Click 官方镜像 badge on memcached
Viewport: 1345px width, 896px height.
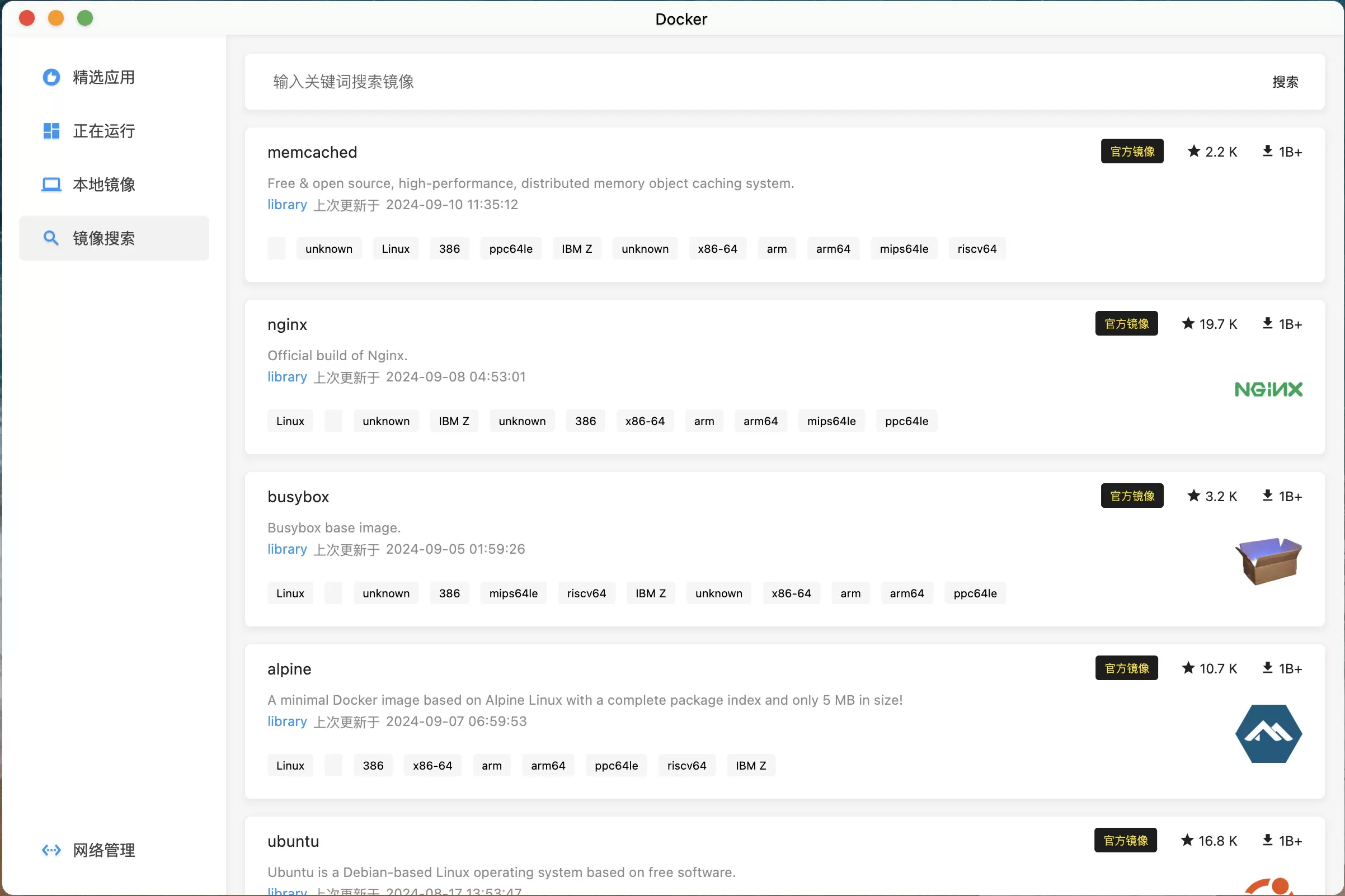(1132, 152)
